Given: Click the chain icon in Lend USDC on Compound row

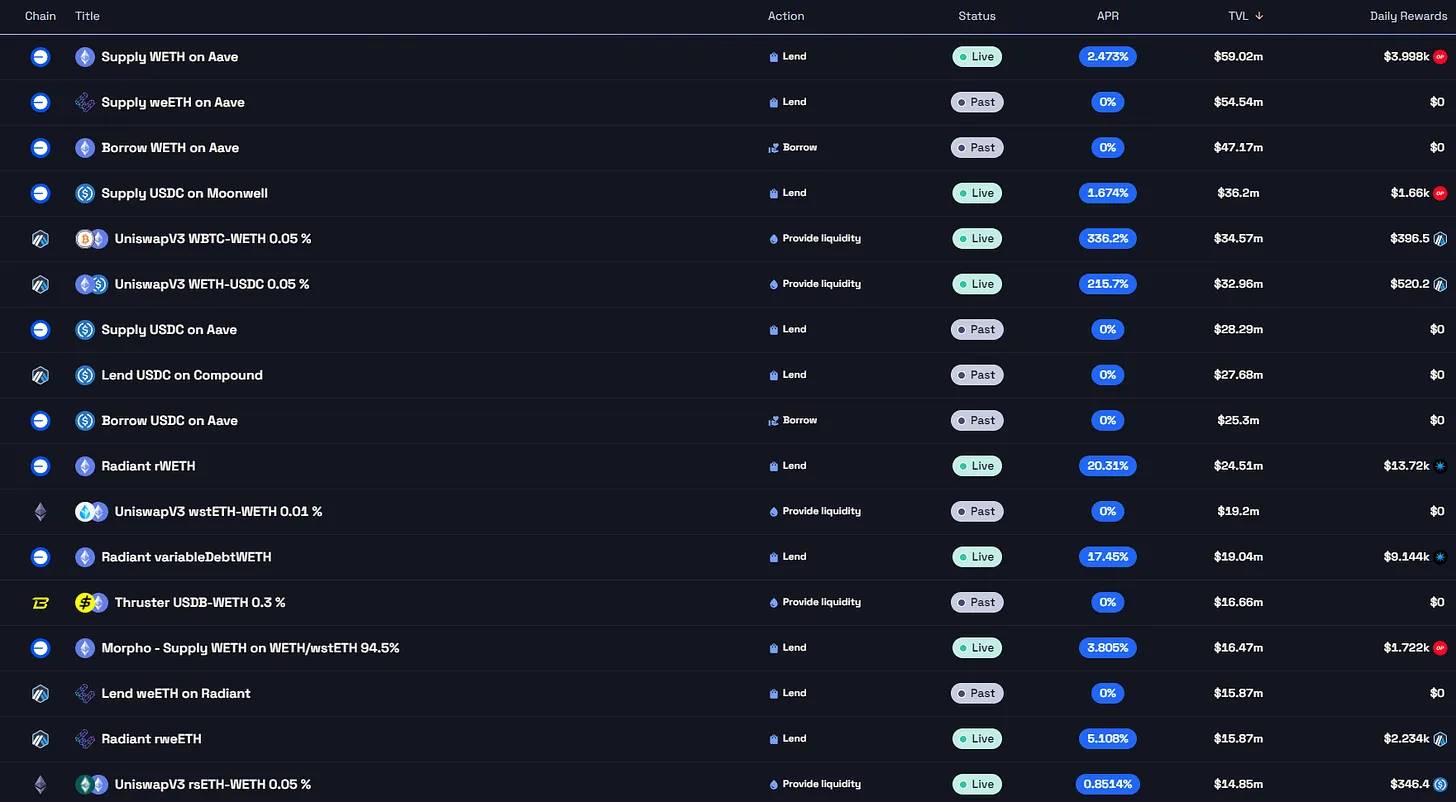Looking at the screenshot, I should coord(40,375).
